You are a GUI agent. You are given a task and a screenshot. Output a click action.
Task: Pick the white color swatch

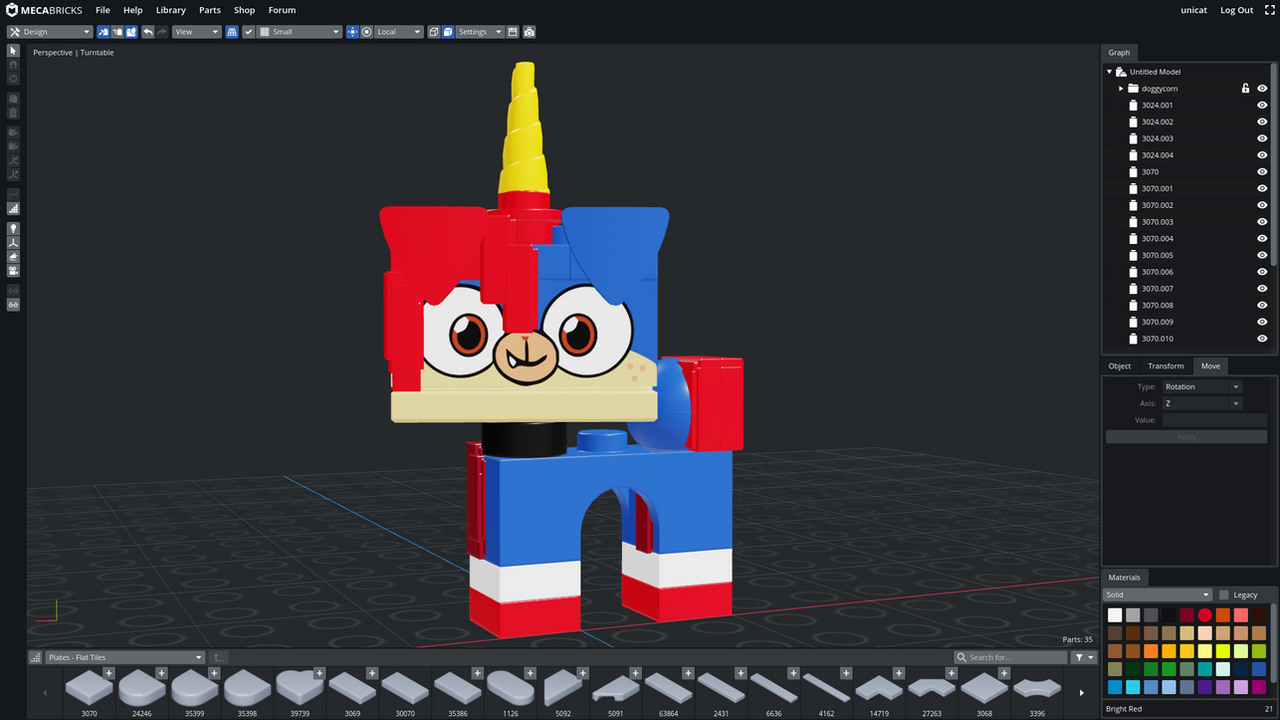coord(1115,615)
